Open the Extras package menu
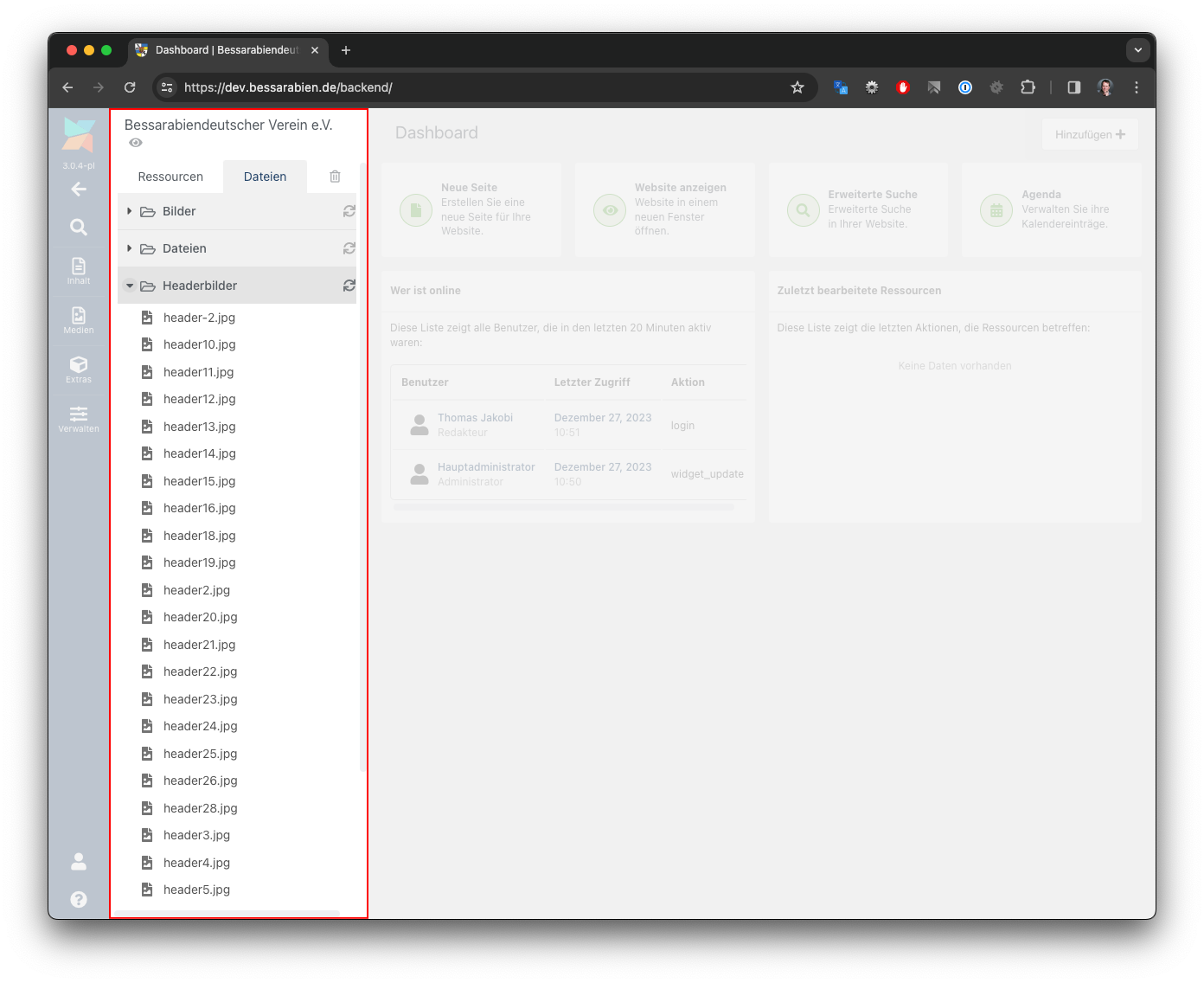The width and height of the screenshot is (1204, 983). click(x=79, y=369)
